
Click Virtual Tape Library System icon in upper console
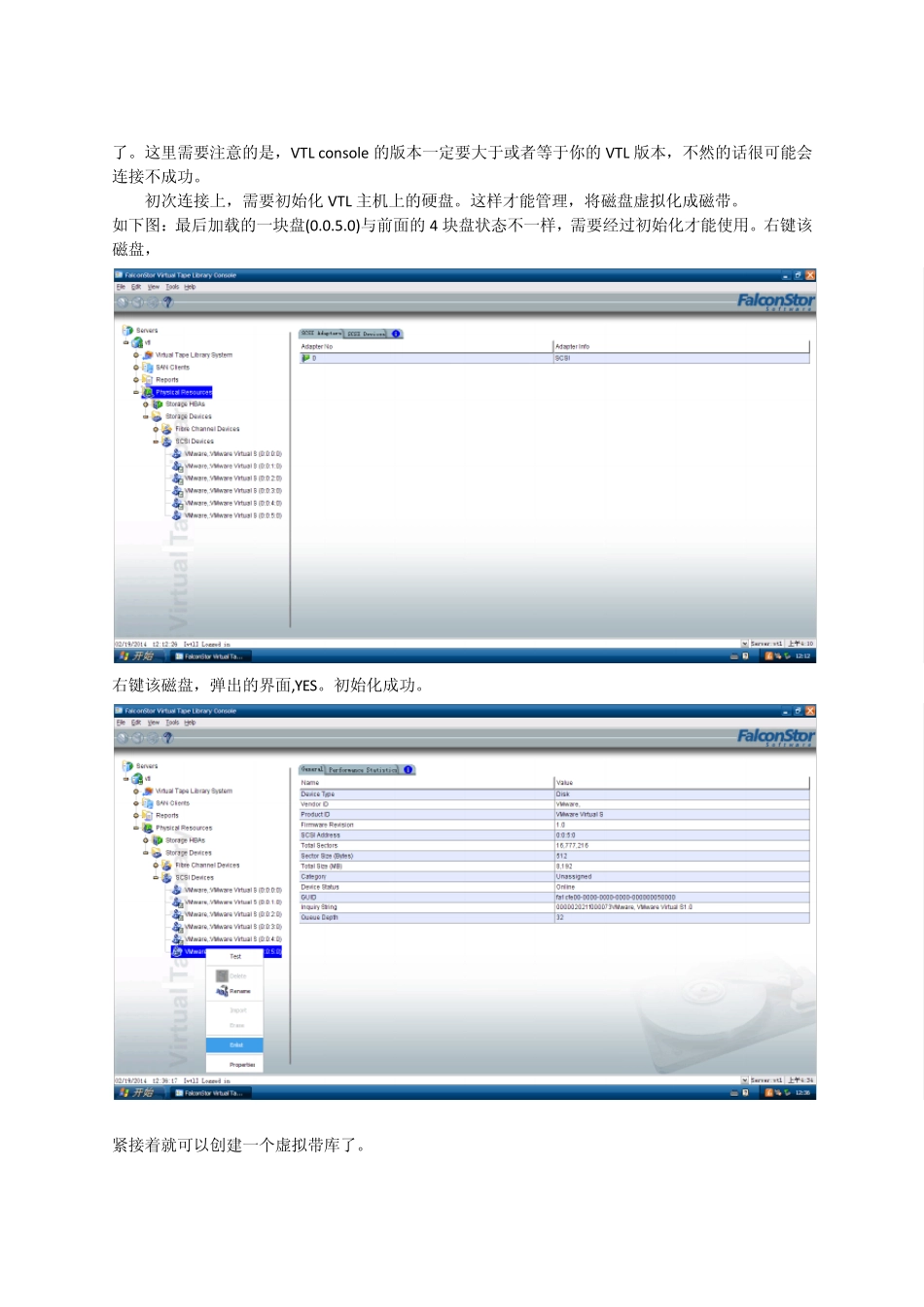[x=148, y=355]
